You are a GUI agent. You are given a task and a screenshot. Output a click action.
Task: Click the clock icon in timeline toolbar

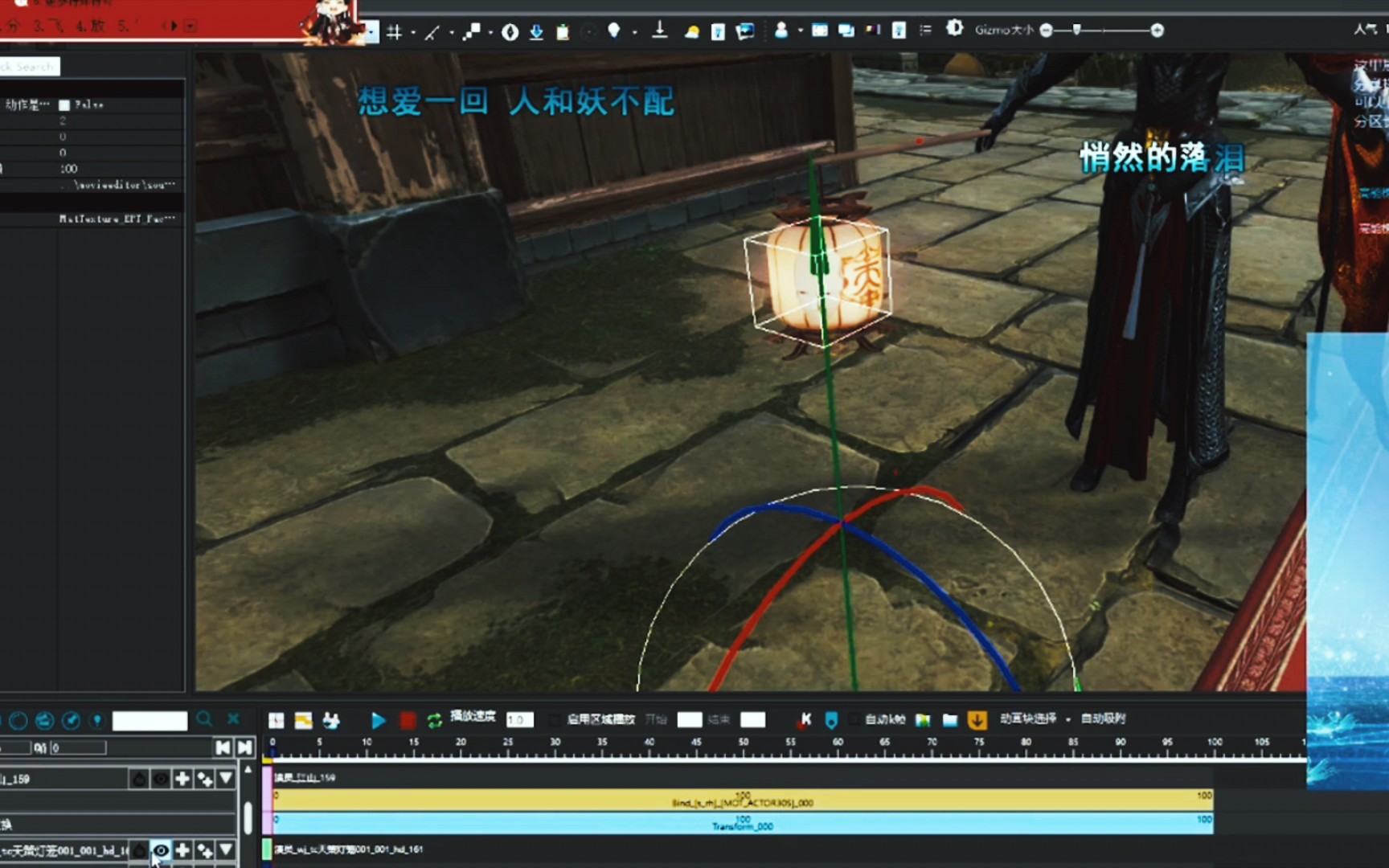276,721
